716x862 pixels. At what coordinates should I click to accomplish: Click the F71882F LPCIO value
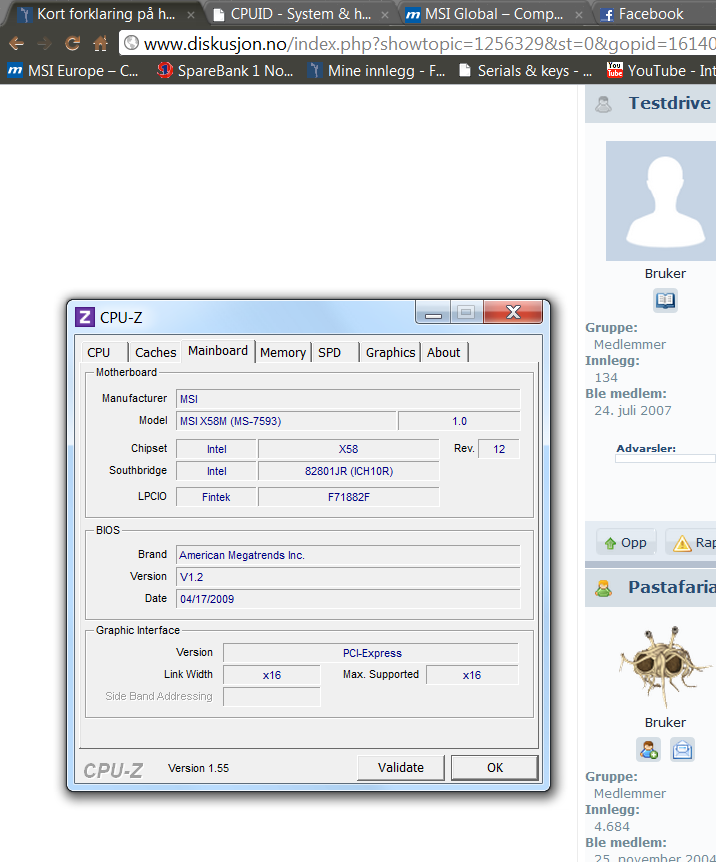coord(349,497)
